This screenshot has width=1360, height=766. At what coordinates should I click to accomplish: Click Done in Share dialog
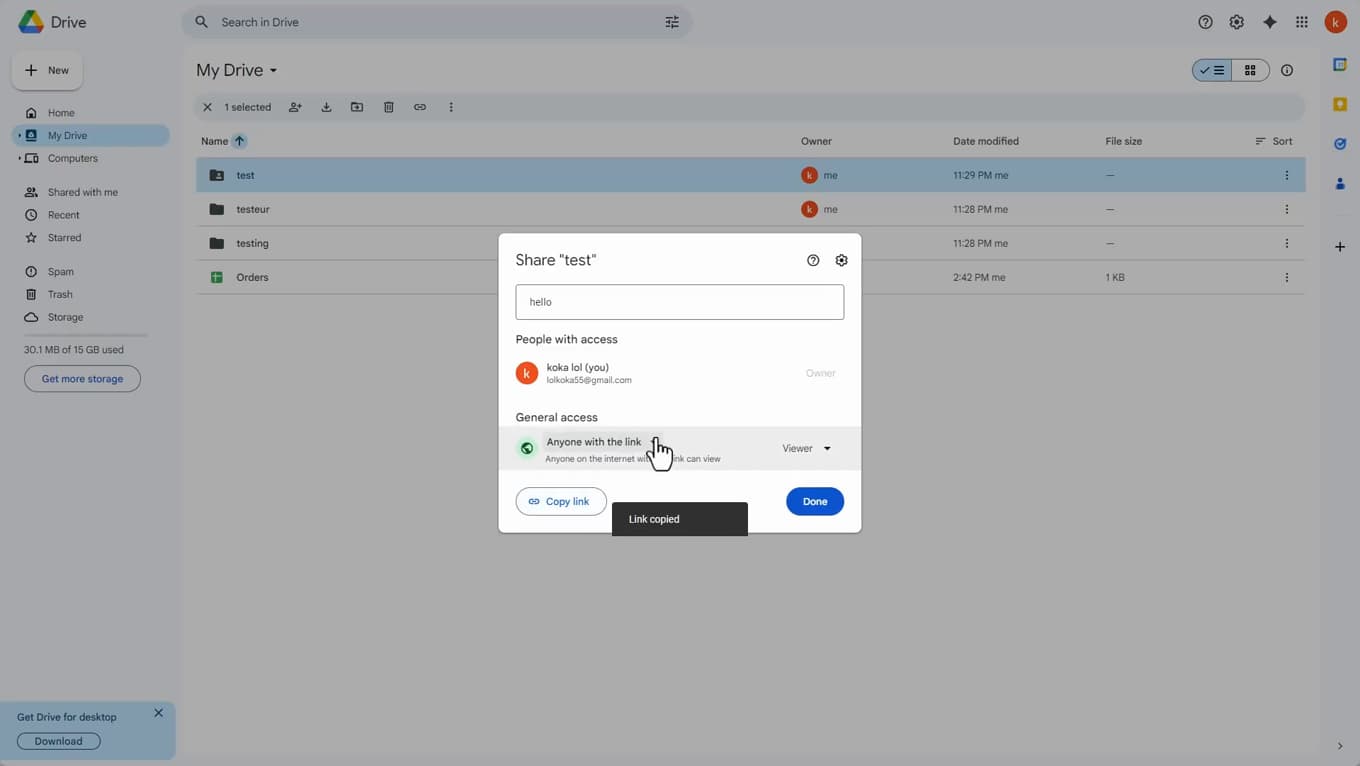pyautogui.click(x=815, y=501)
